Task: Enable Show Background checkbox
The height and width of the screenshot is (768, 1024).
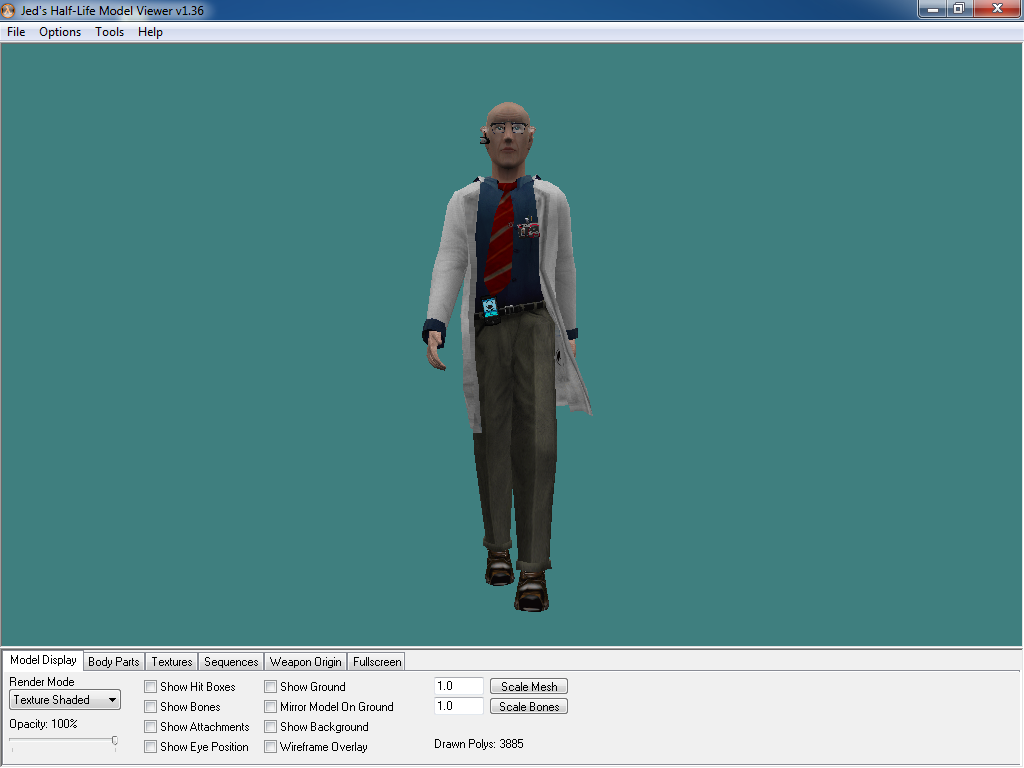Action: [x=270, y=727]
